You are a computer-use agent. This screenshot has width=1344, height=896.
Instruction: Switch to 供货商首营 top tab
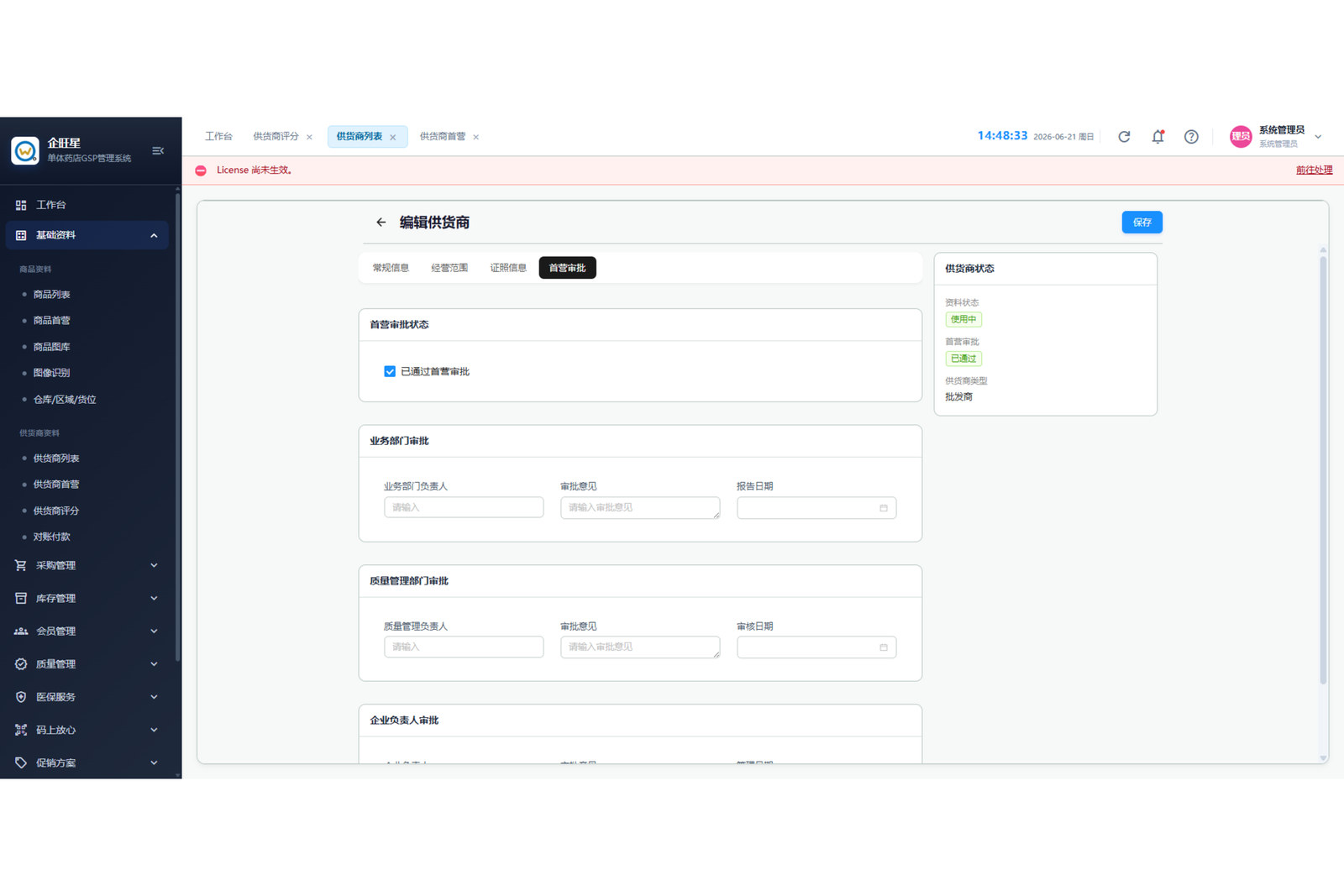pyautogui.click(x=443, y=137)
